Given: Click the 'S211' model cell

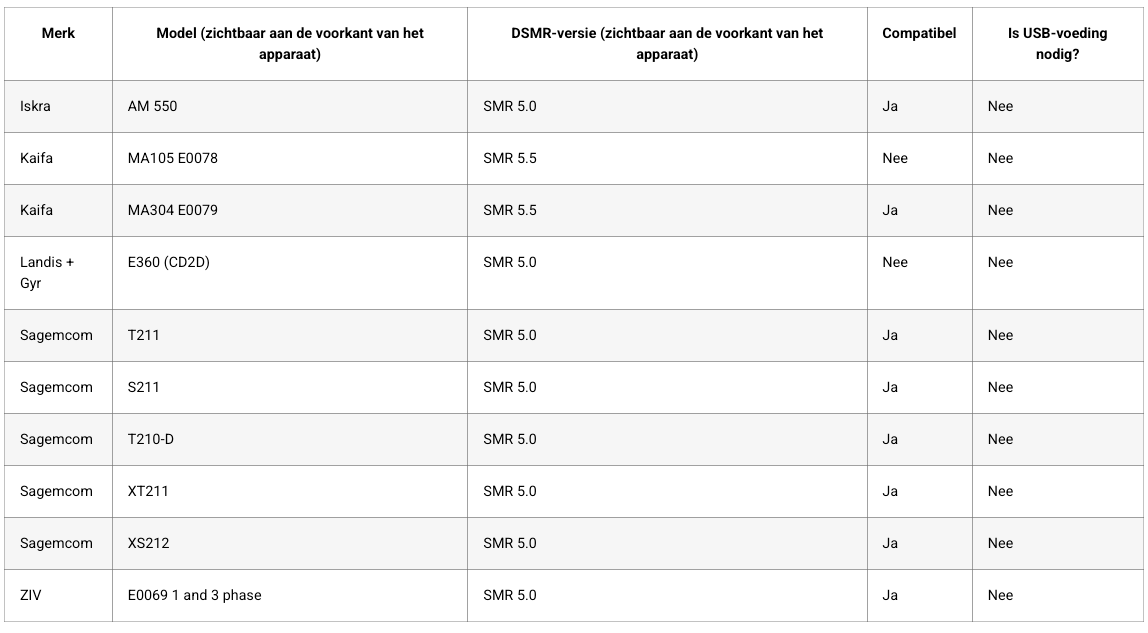Looking at the screenshot, I should (143, 387).
